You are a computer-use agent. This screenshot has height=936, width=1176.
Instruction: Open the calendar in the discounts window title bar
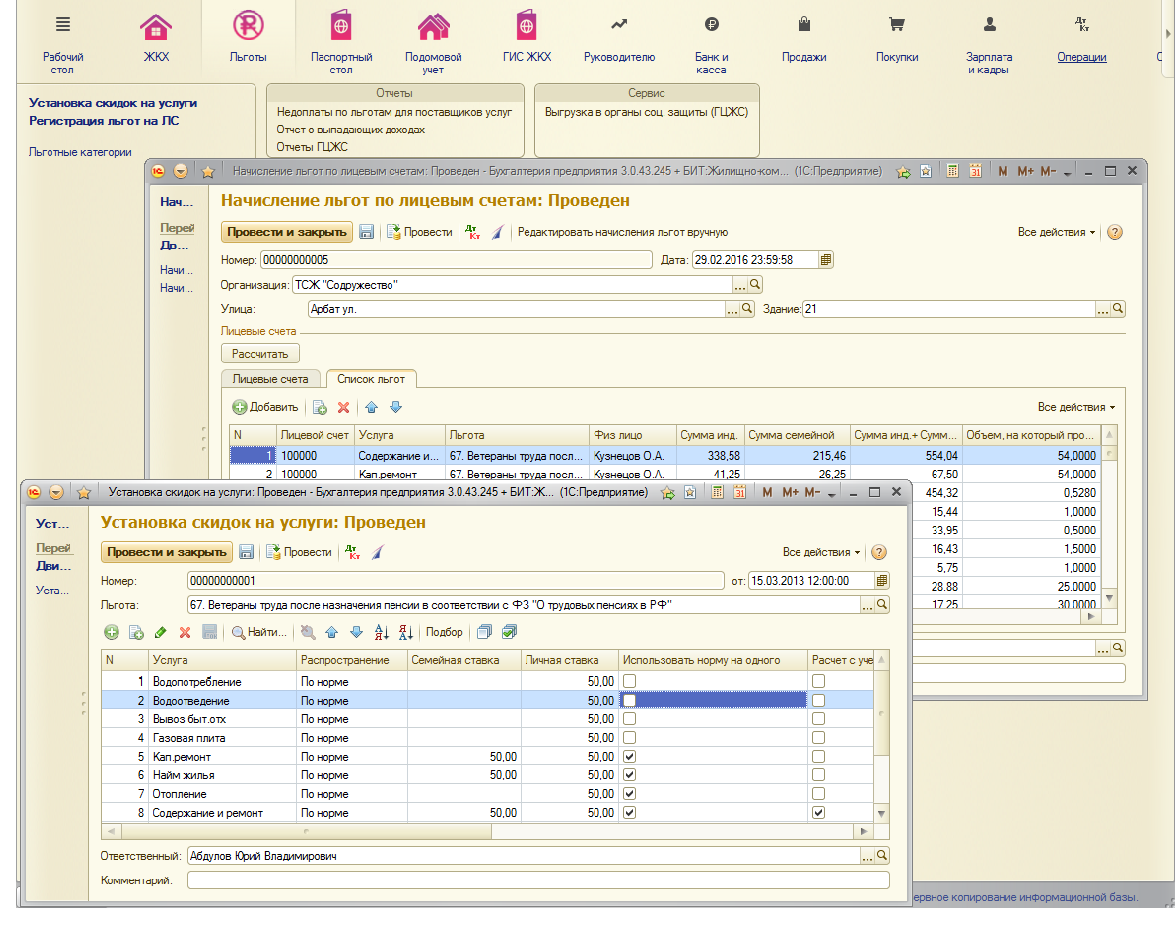click(x=740, y=492)
